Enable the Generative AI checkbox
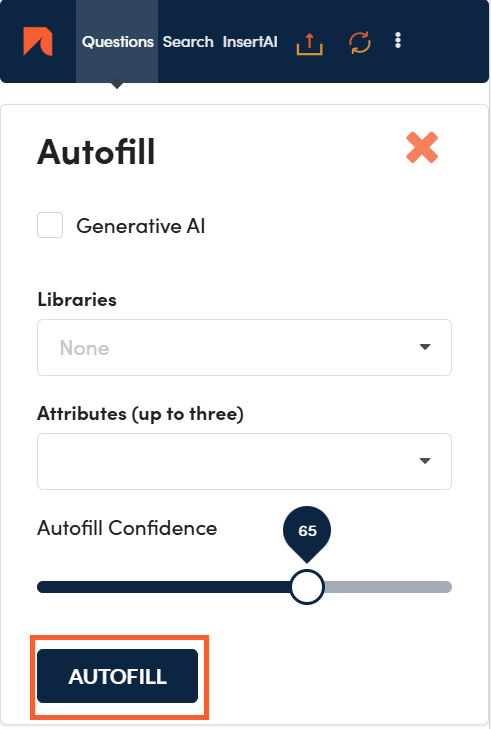 50,225
